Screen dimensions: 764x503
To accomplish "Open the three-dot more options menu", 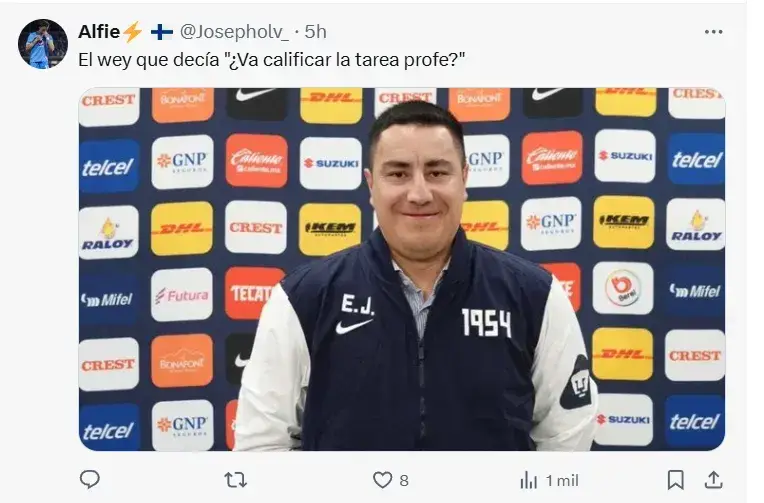I will tap(713, 32).
